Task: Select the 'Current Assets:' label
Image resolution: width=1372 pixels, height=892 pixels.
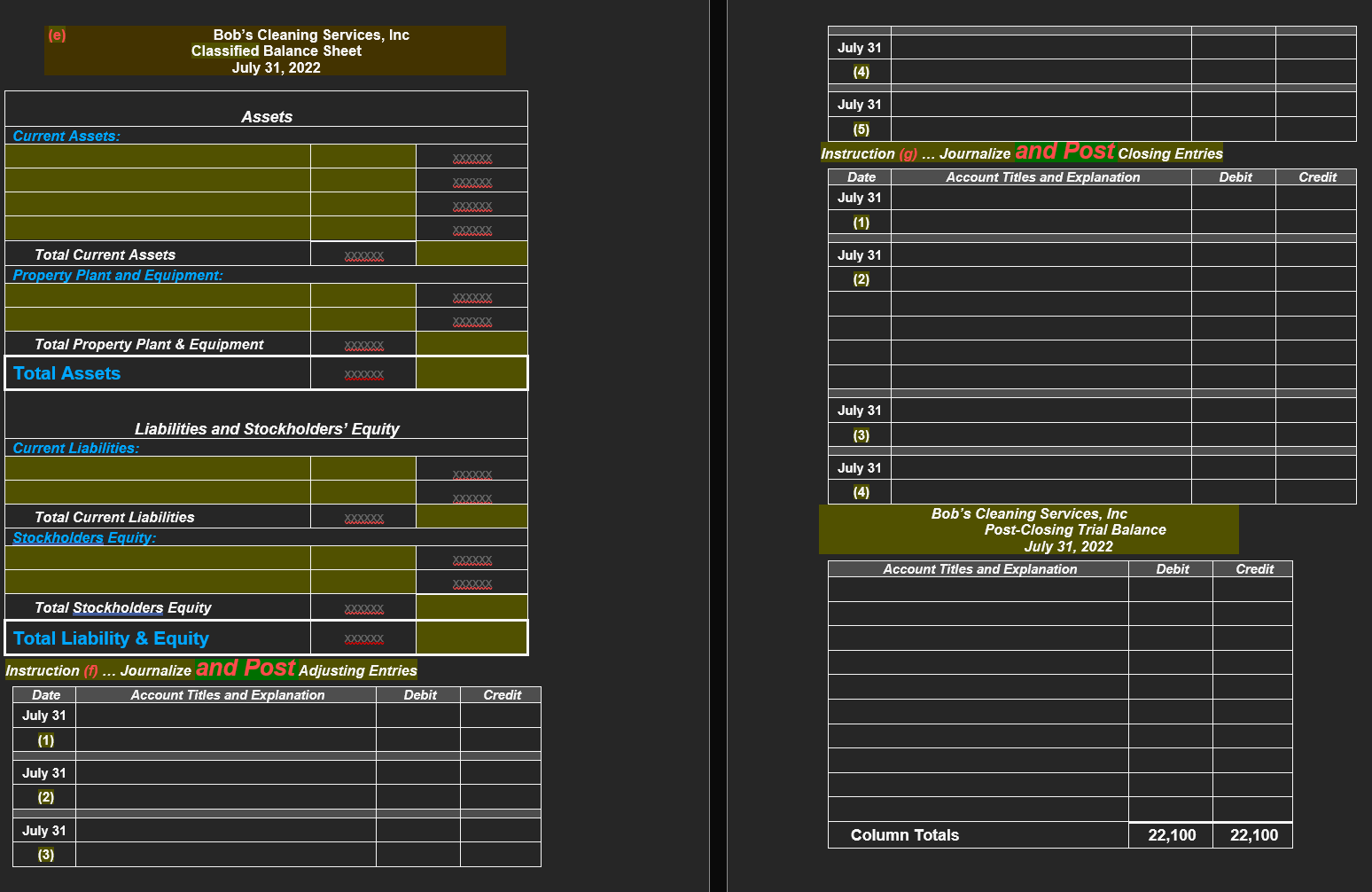Action: 66,136
